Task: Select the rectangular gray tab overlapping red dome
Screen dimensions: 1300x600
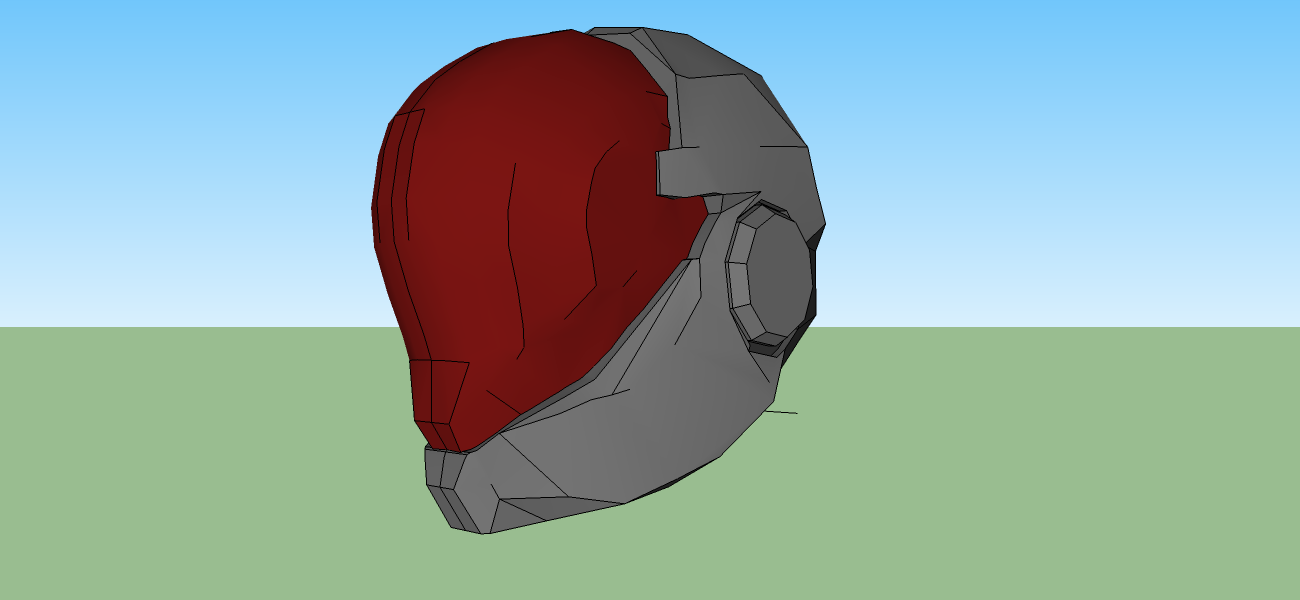Action: (x=692, y=170)
